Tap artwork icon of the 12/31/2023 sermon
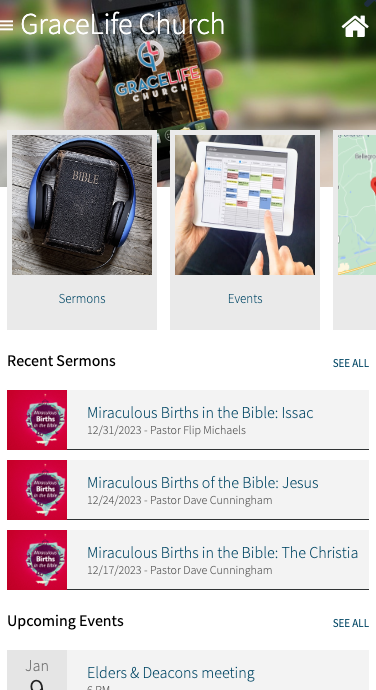The image size is (376, 690). [37, 420]
